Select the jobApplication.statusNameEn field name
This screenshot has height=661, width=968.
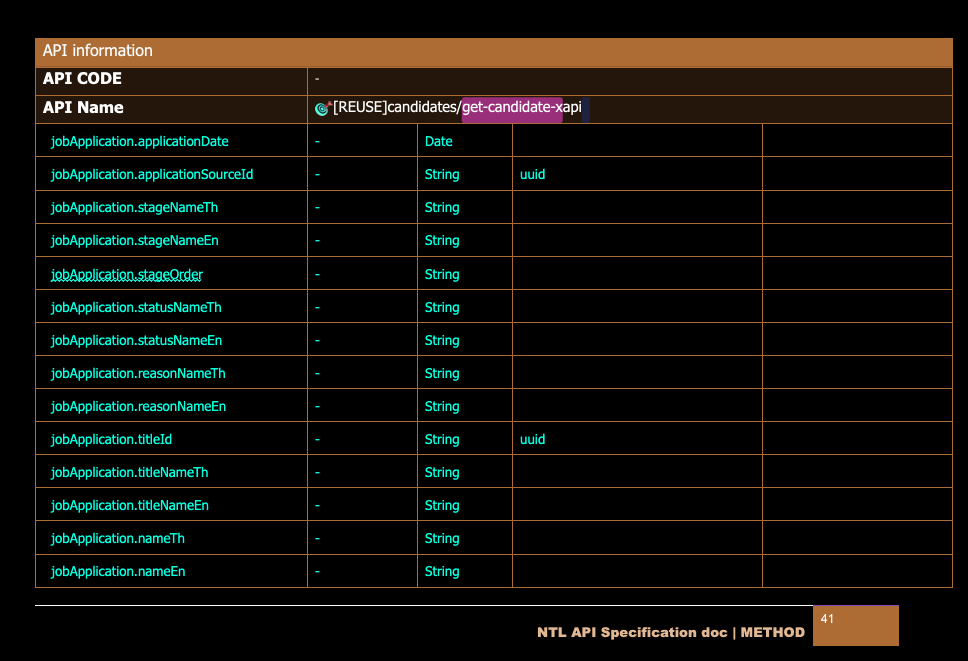136,341
